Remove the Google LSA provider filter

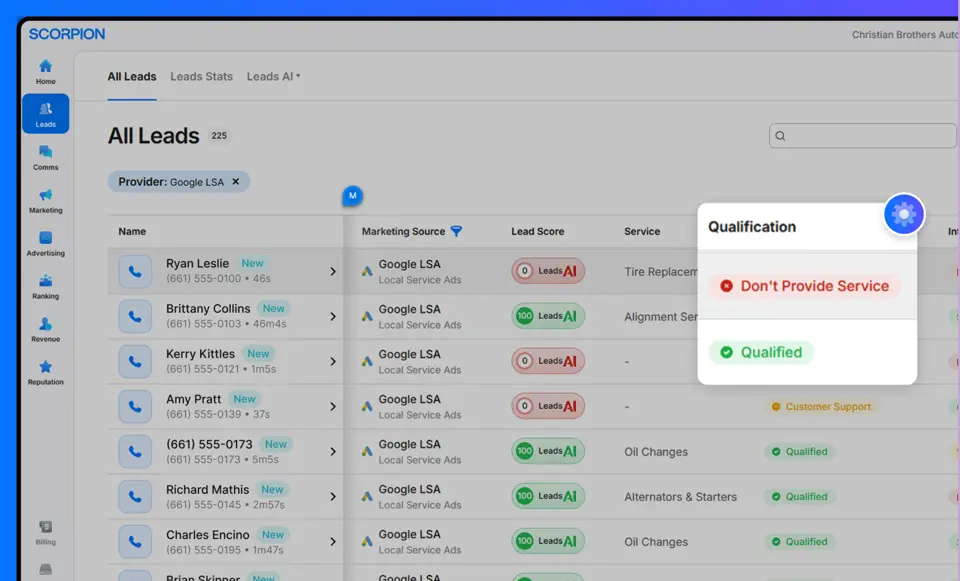pyautogui.click(x=236, y=182)
